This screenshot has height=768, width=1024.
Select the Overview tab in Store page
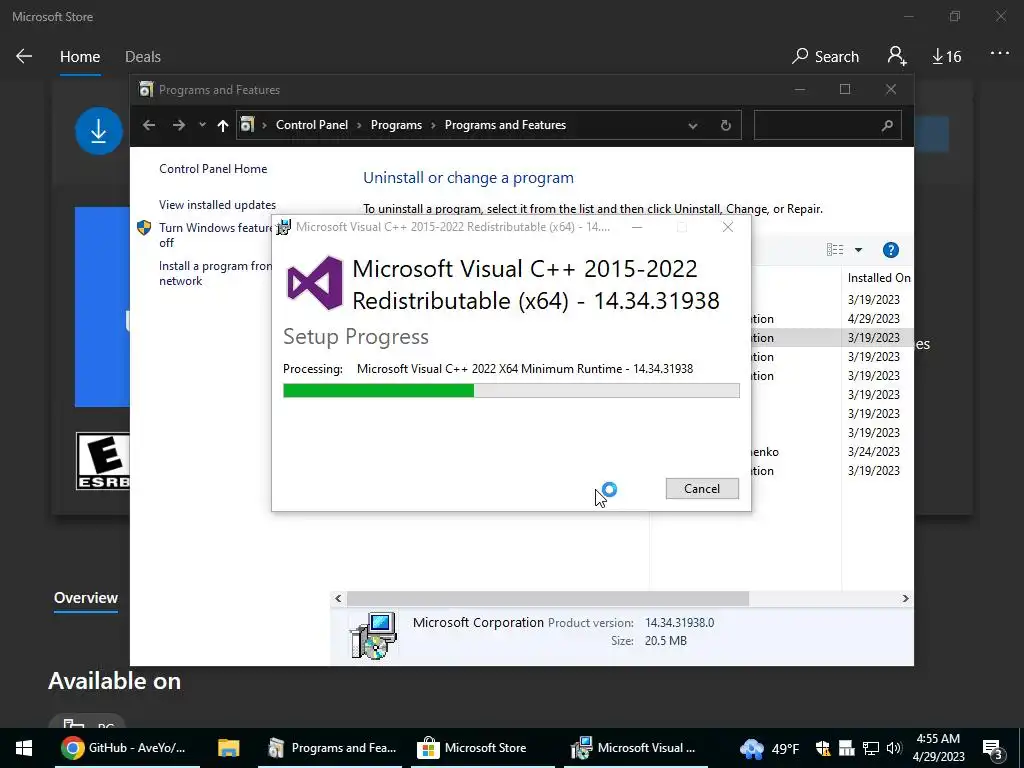point(86,598)
